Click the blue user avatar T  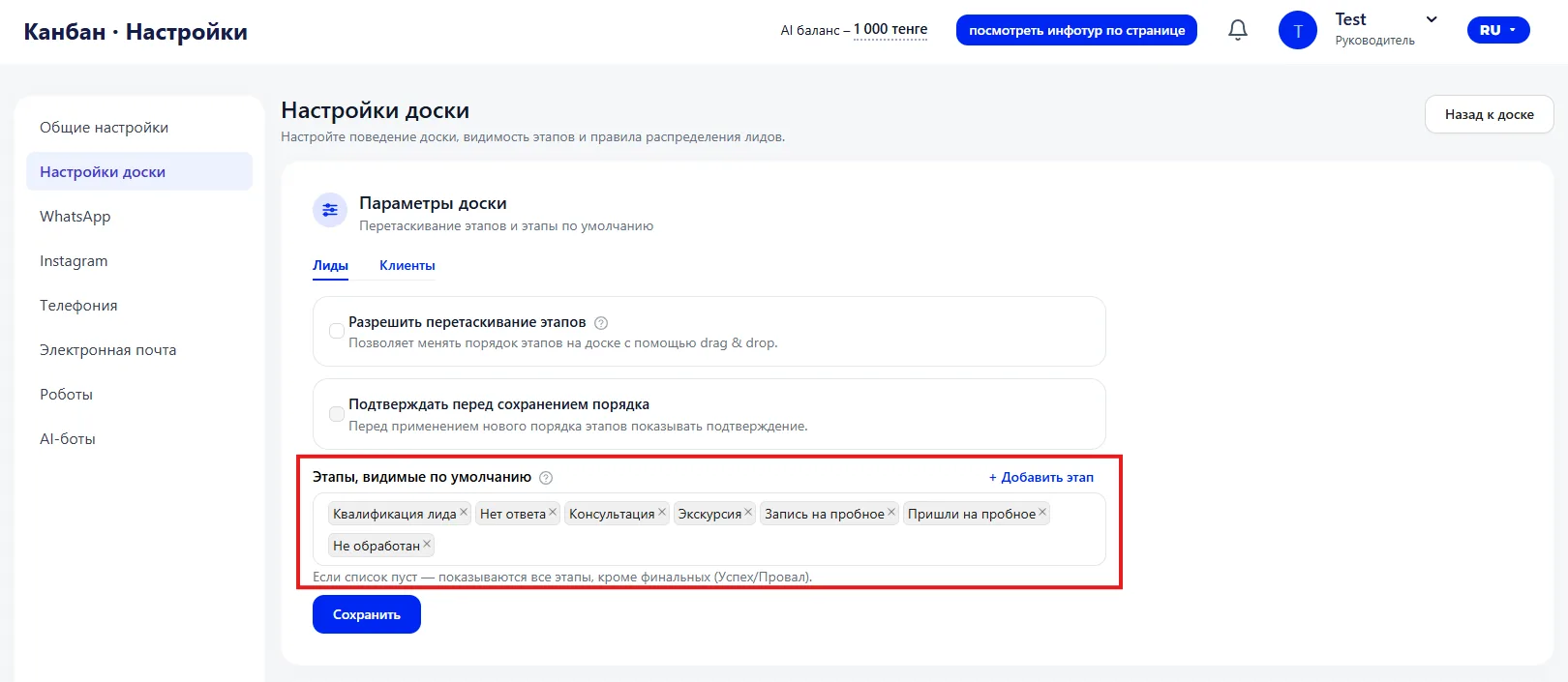(1297, 30)
